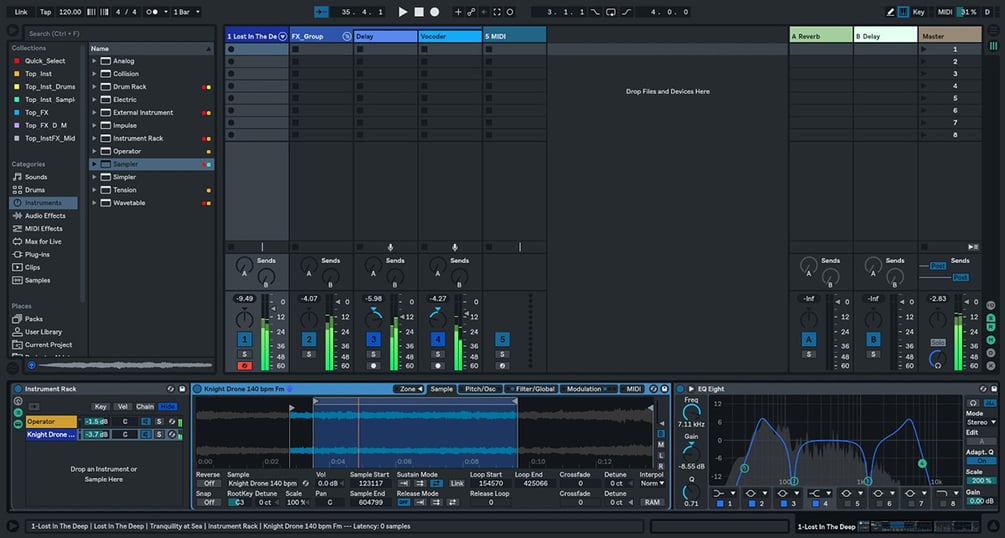Toggle Sampler Snap Off button

[208, 503]
